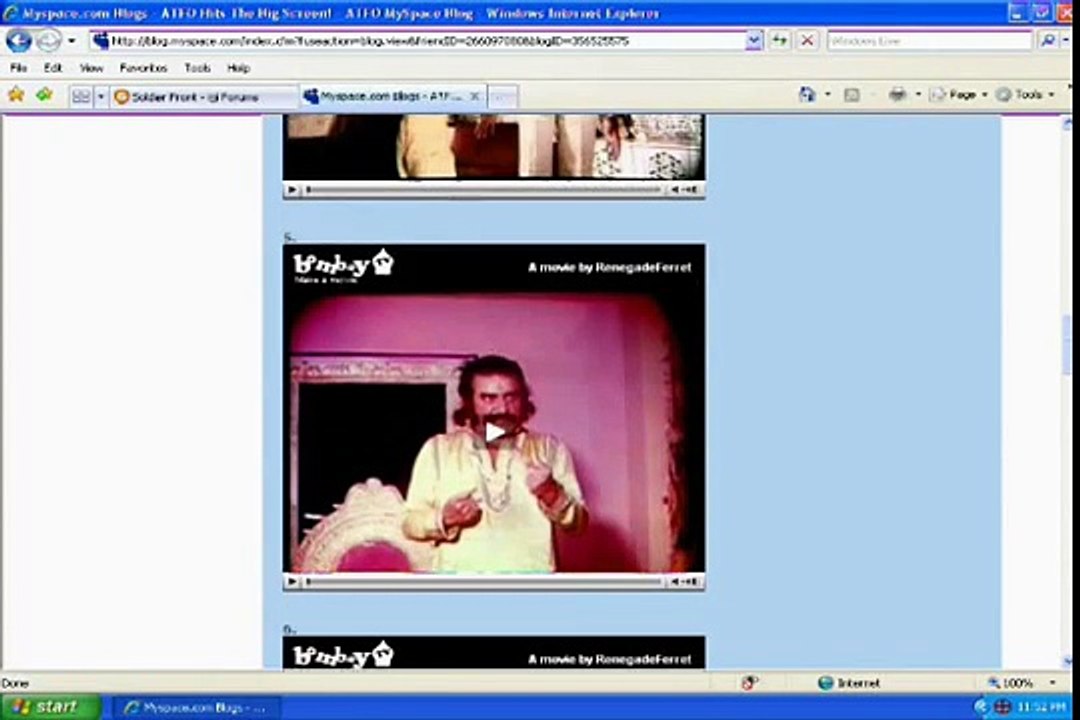Click the Print toolbar icon
Image resolution: width=1080 pixels, height=720 pixels.
(x=897, y=94)
